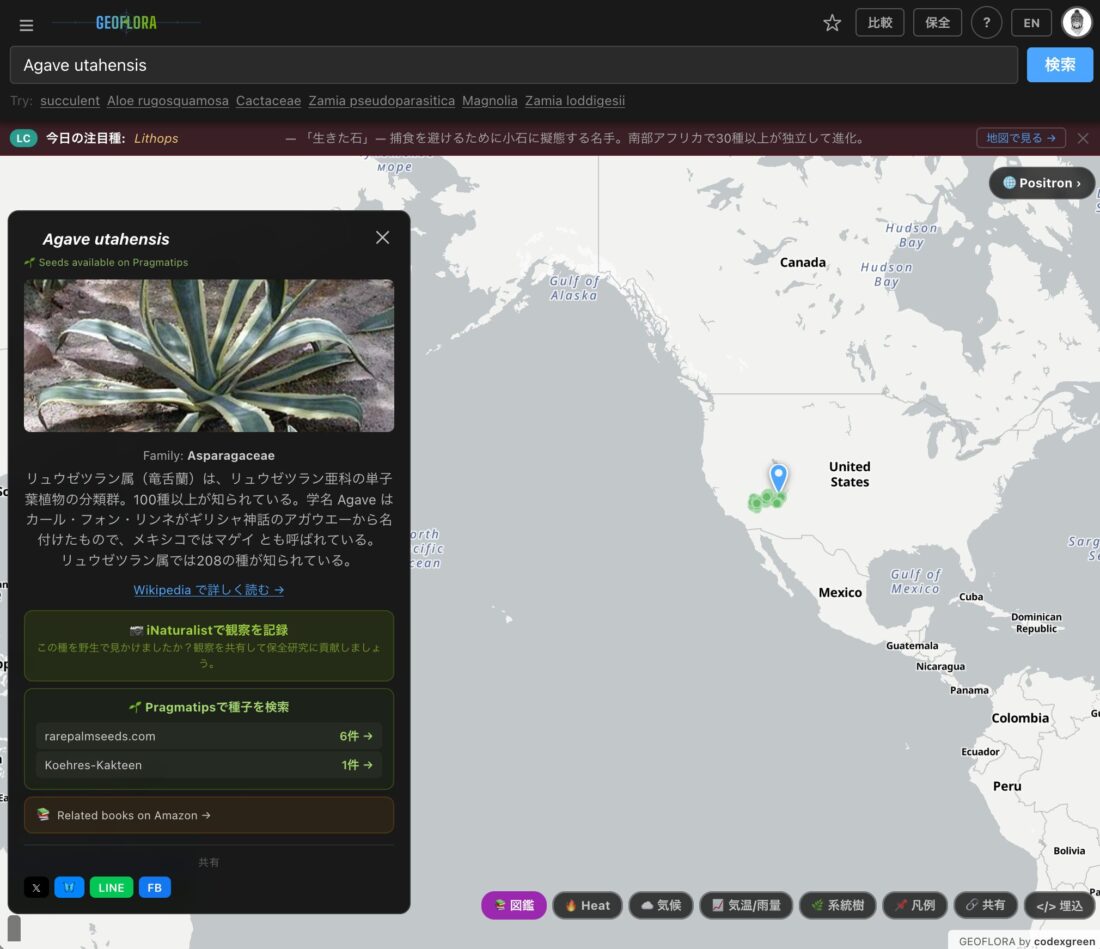Open the 比較 compare menu item
1100x949 pixels.
[x=880, y=23]
